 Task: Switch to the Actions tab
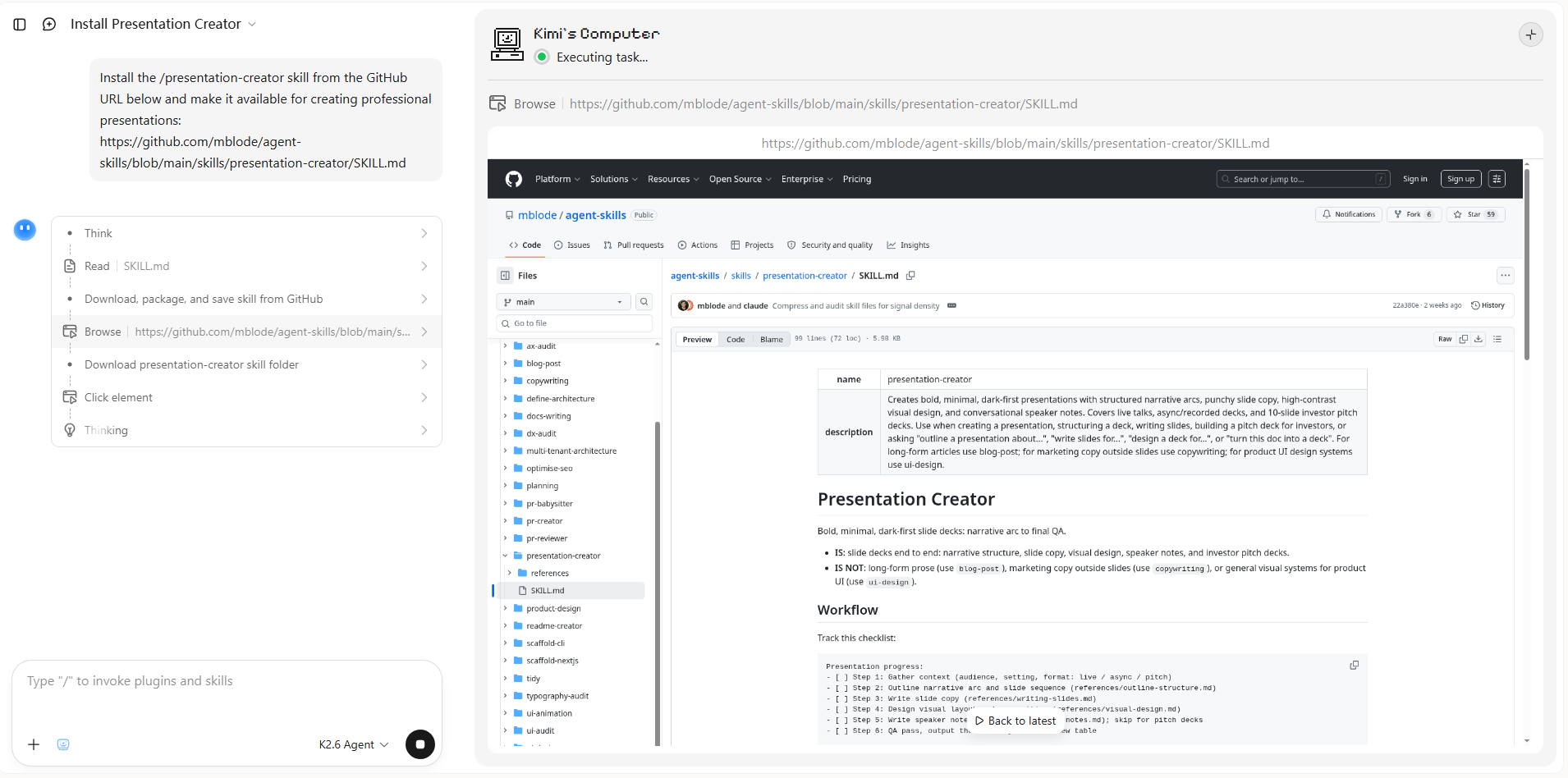pyautogui.click(x=698, y=245)
